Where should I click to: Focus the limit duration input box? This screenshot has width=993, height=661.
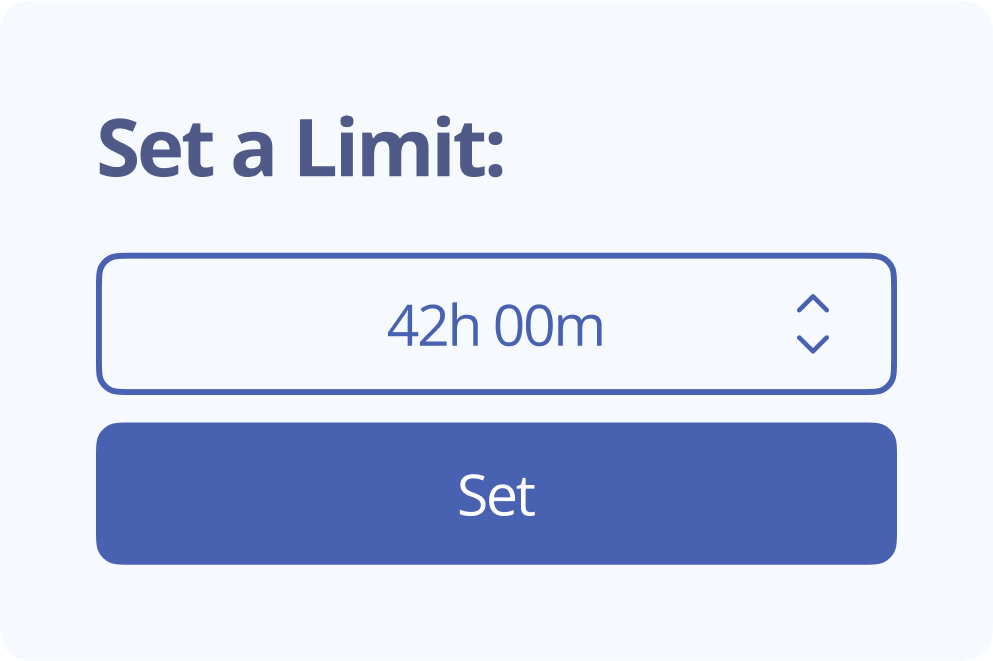pos(496,324)
